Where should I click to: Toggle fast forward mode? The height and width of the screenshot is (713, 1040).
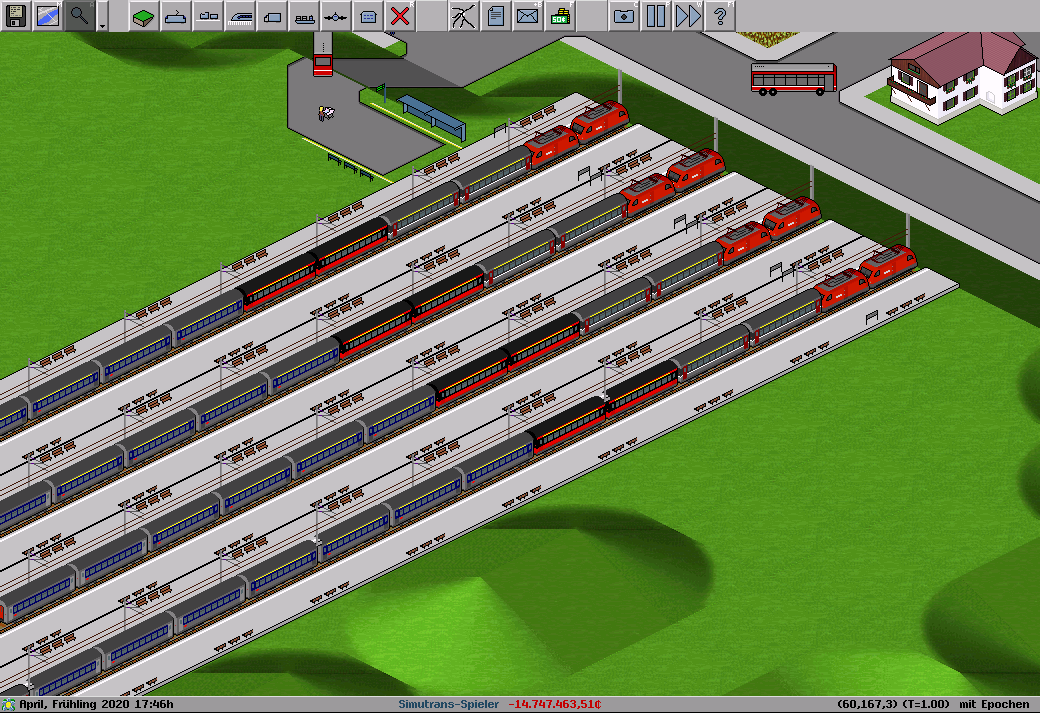point(687,16)
